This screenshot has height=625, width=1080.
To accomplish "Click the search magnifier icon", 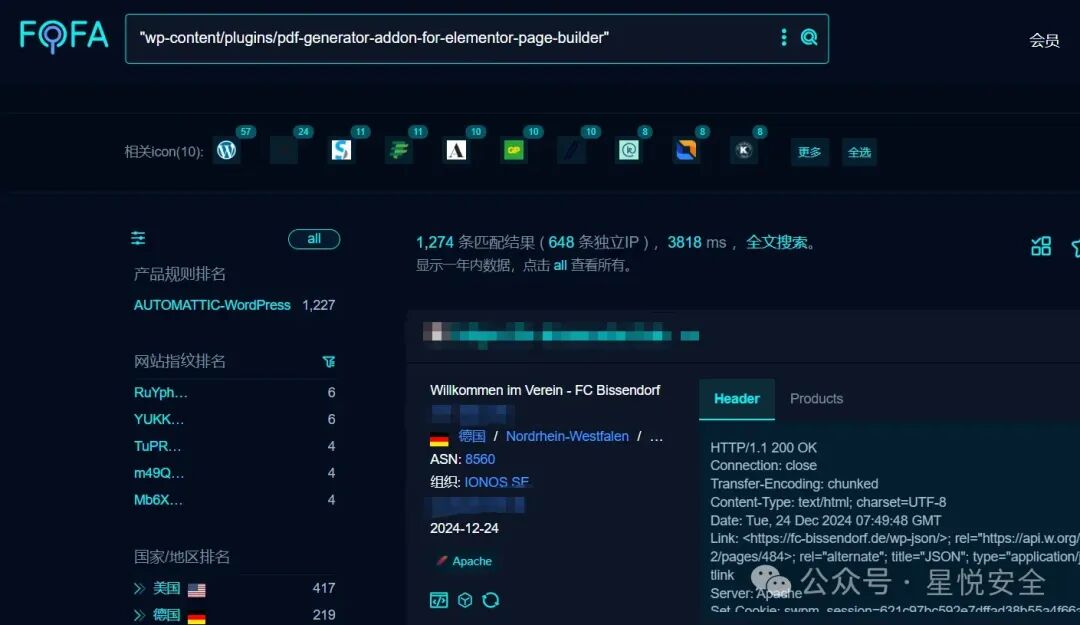I will pyautogui.click(x=809, y=37).
